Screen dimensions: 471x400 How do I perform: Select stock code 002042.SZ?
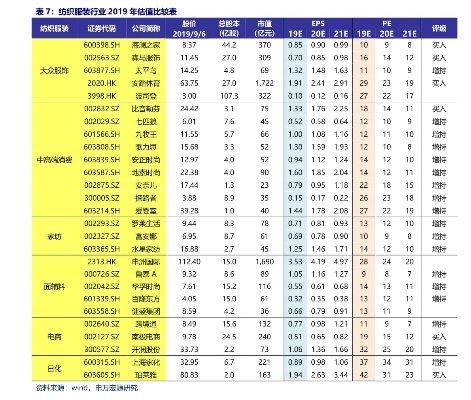[x=102, y=286]
